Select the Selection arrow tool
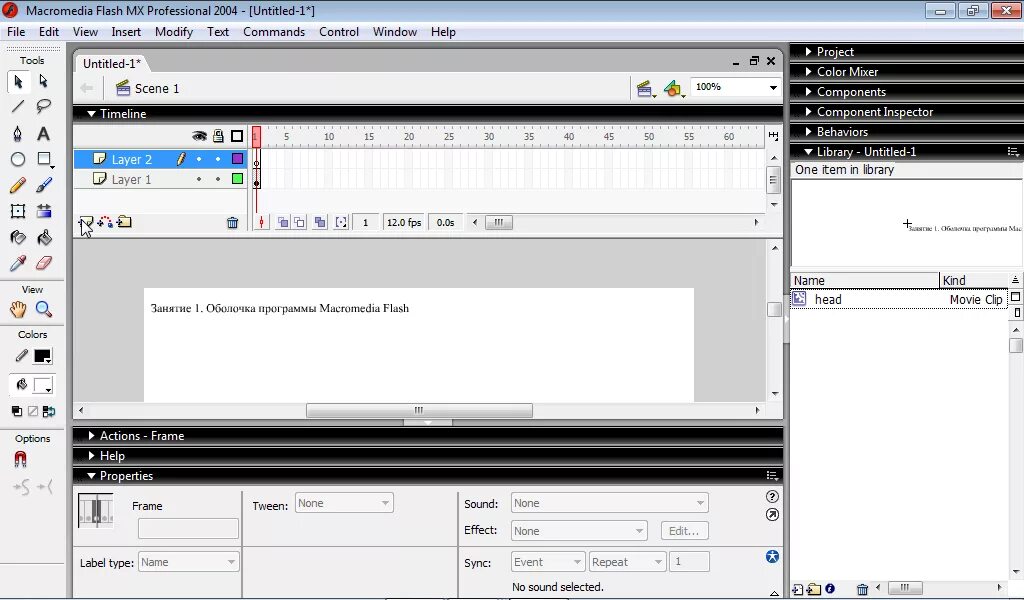The width and height of the screenshot is (1024, 600). pos(18,81)
